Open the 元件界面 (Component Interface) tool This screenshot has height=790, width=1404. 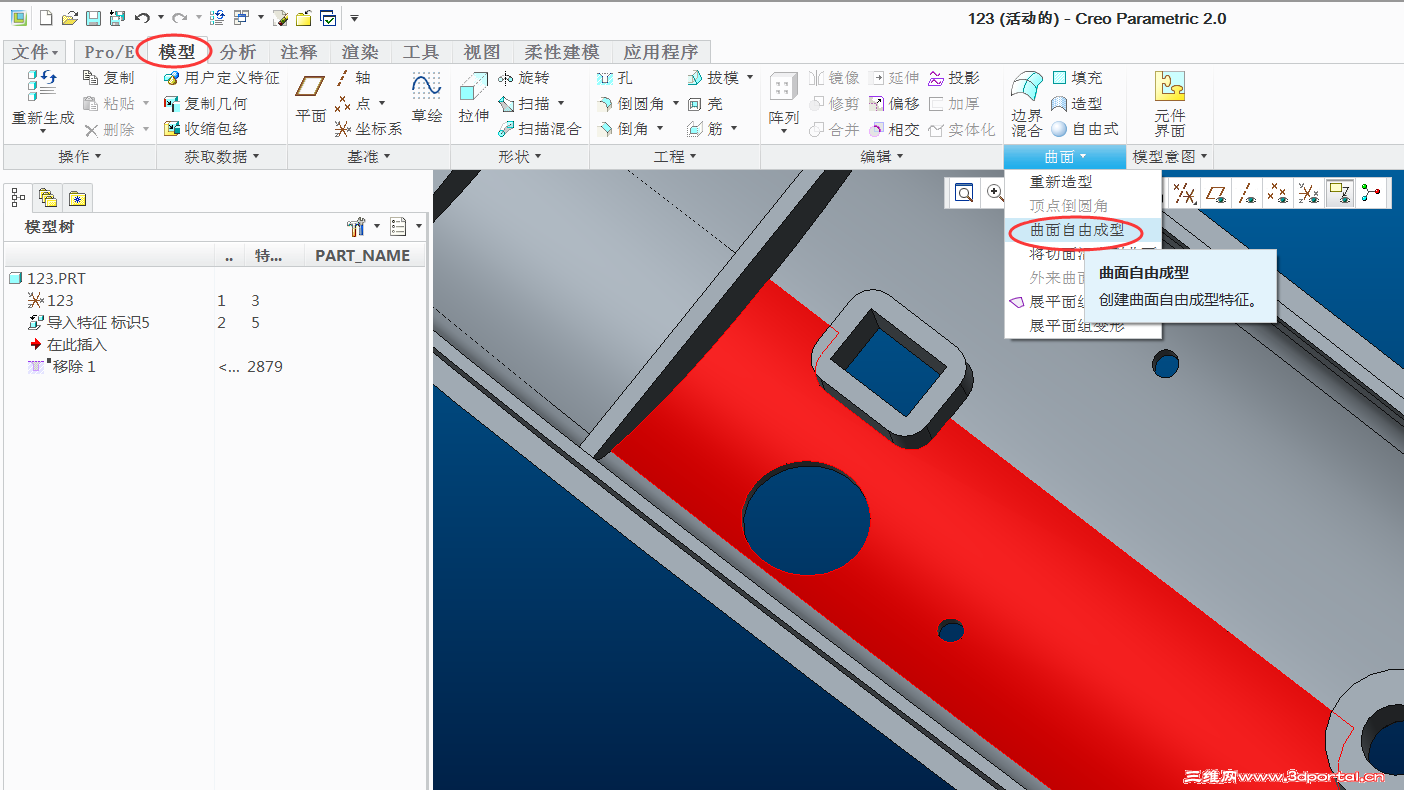tap(1170, 103)
